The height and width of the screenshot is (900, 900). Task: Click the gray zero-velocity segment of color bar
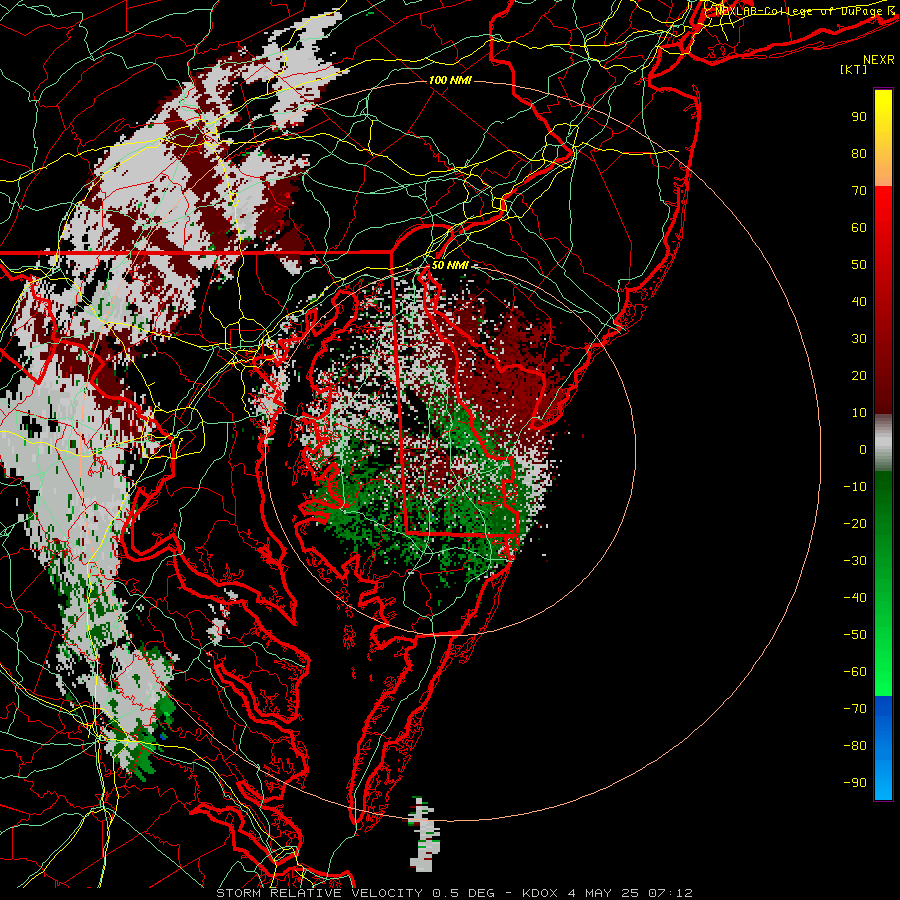[883, 443]
